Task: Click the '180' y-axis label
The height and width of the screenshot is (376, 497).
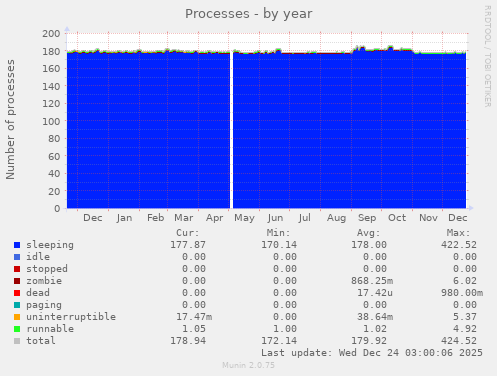Action: (51, 51)
